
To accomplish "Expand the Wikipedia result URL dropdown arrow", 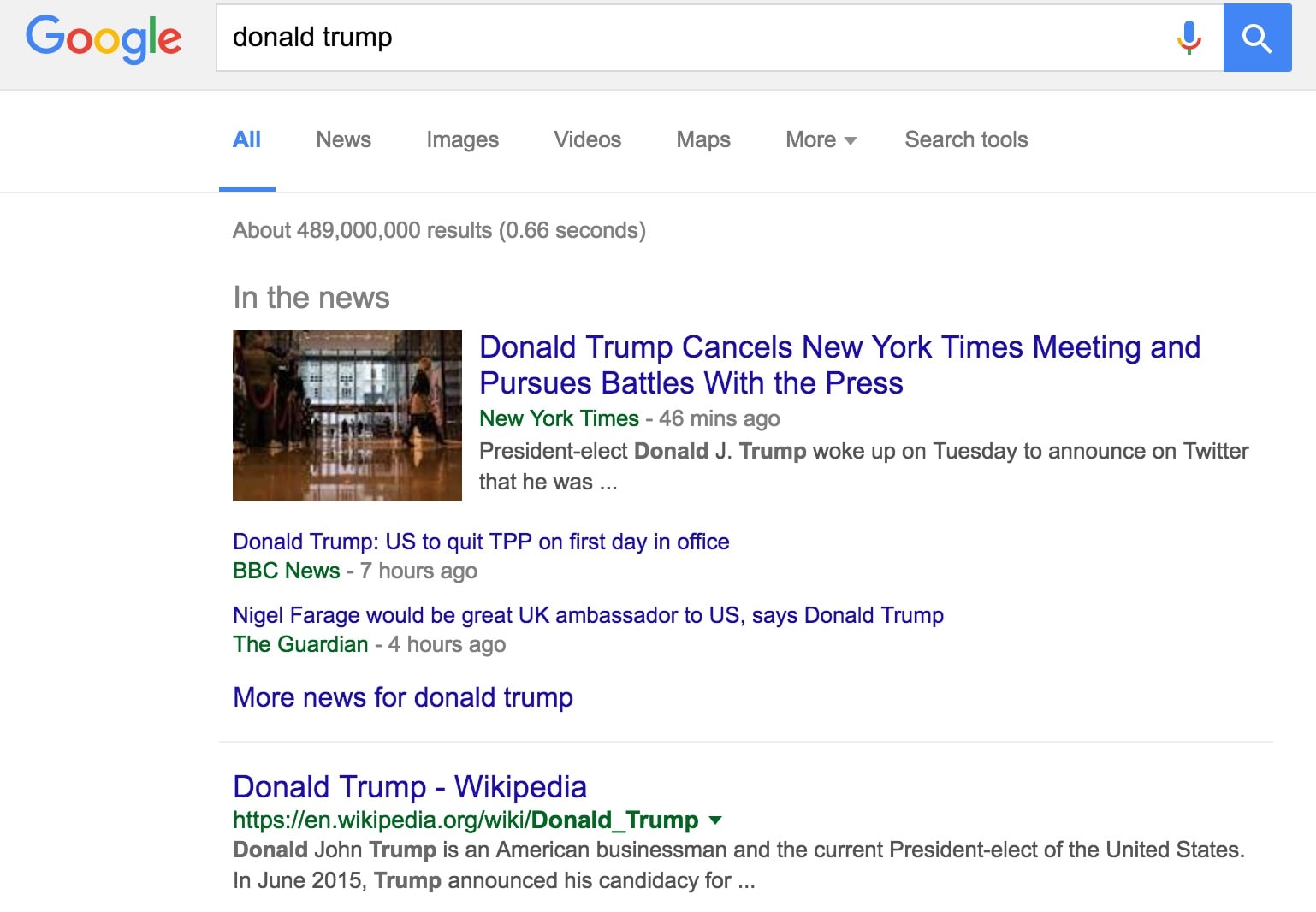I will point(716,820).
